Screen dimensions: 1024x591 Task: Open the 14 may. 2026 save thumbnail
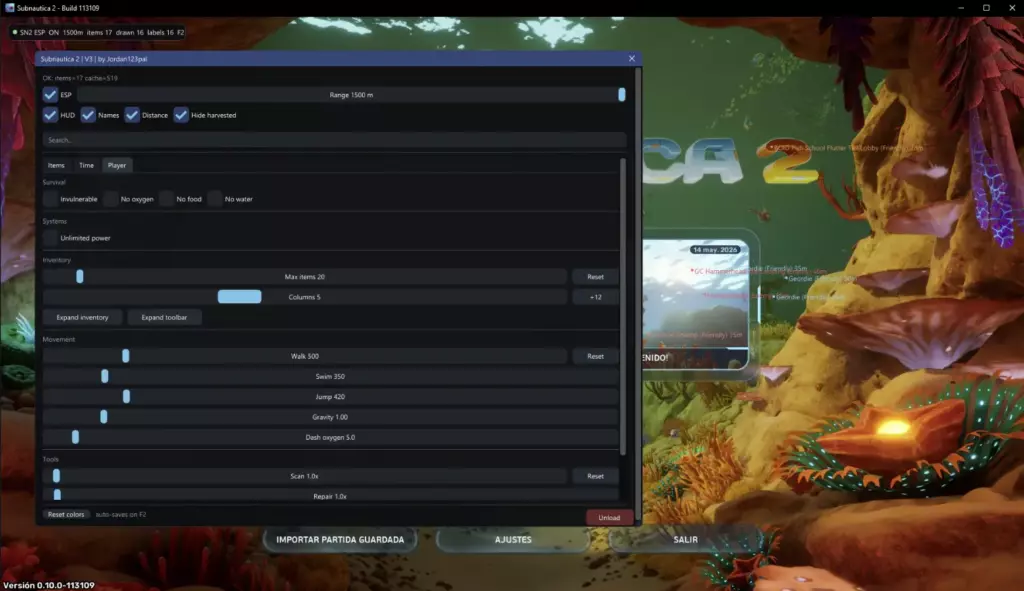pyautogui.click(x=696, y=304)
